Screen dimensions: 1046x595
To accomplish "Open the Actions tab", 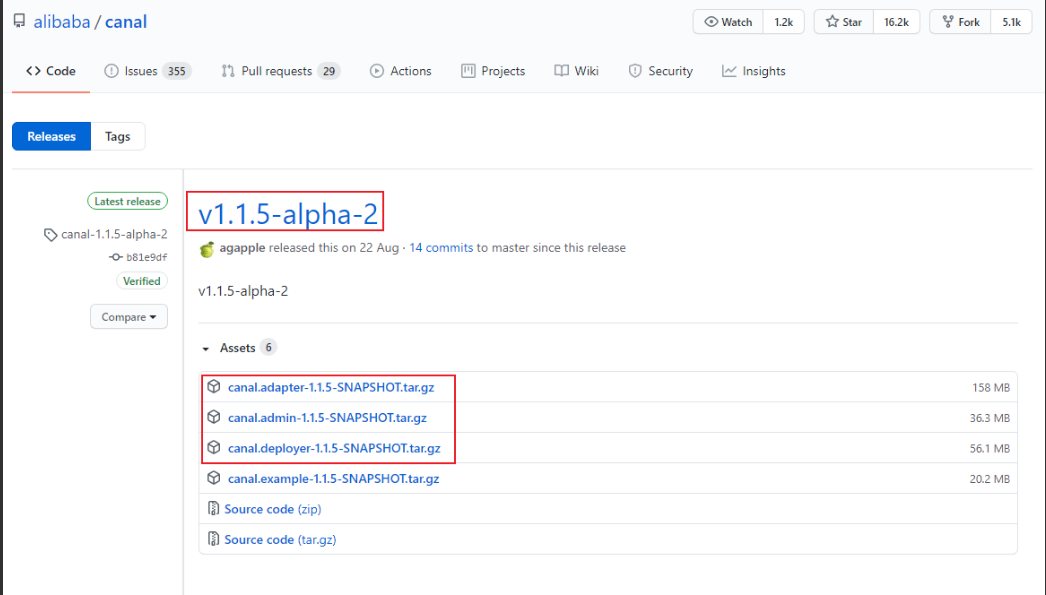I will (x=401, y=71).
